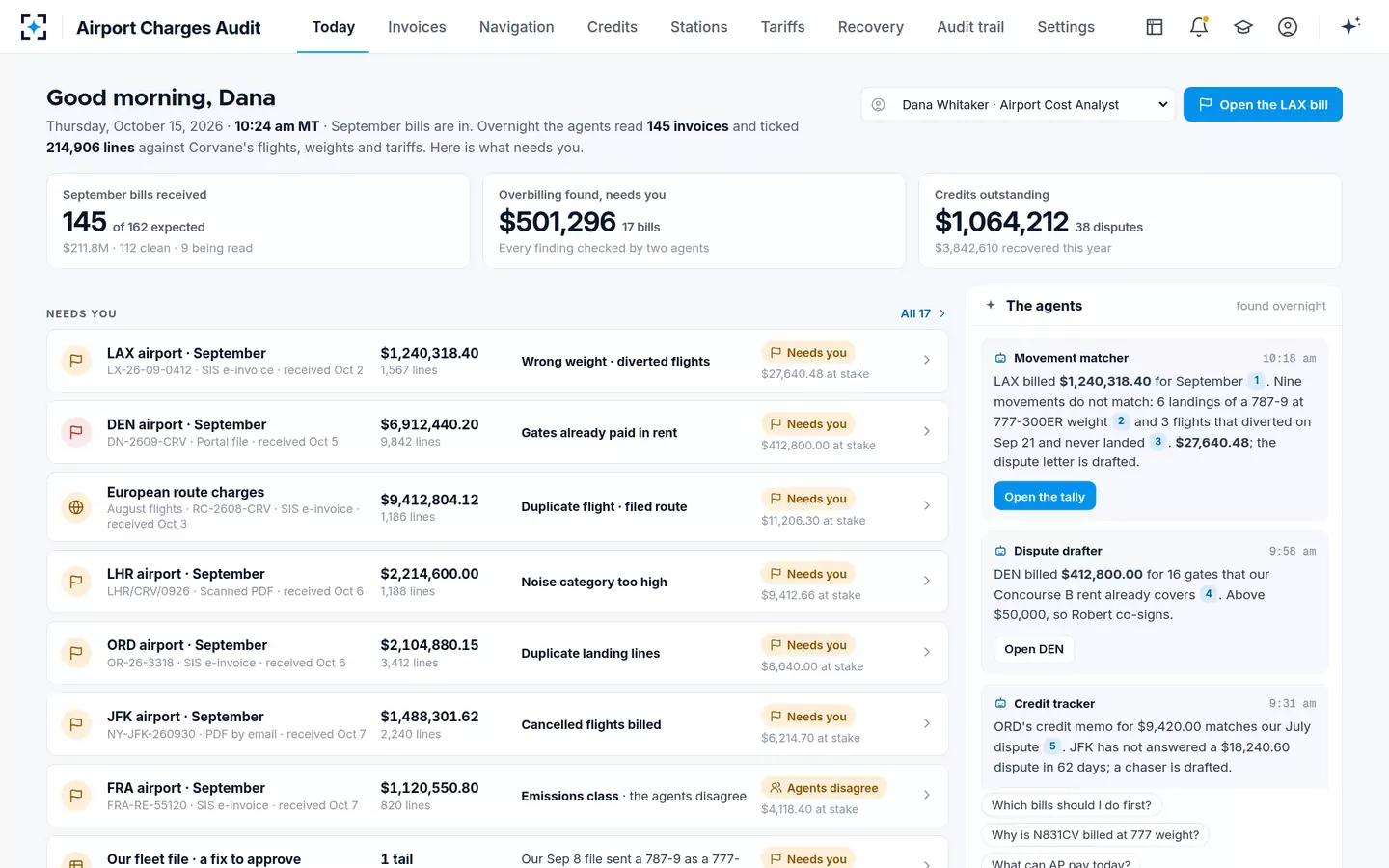1389x868 pixels.
Task: Click the flag icon on LHR airport row
Action: [76, 582]
